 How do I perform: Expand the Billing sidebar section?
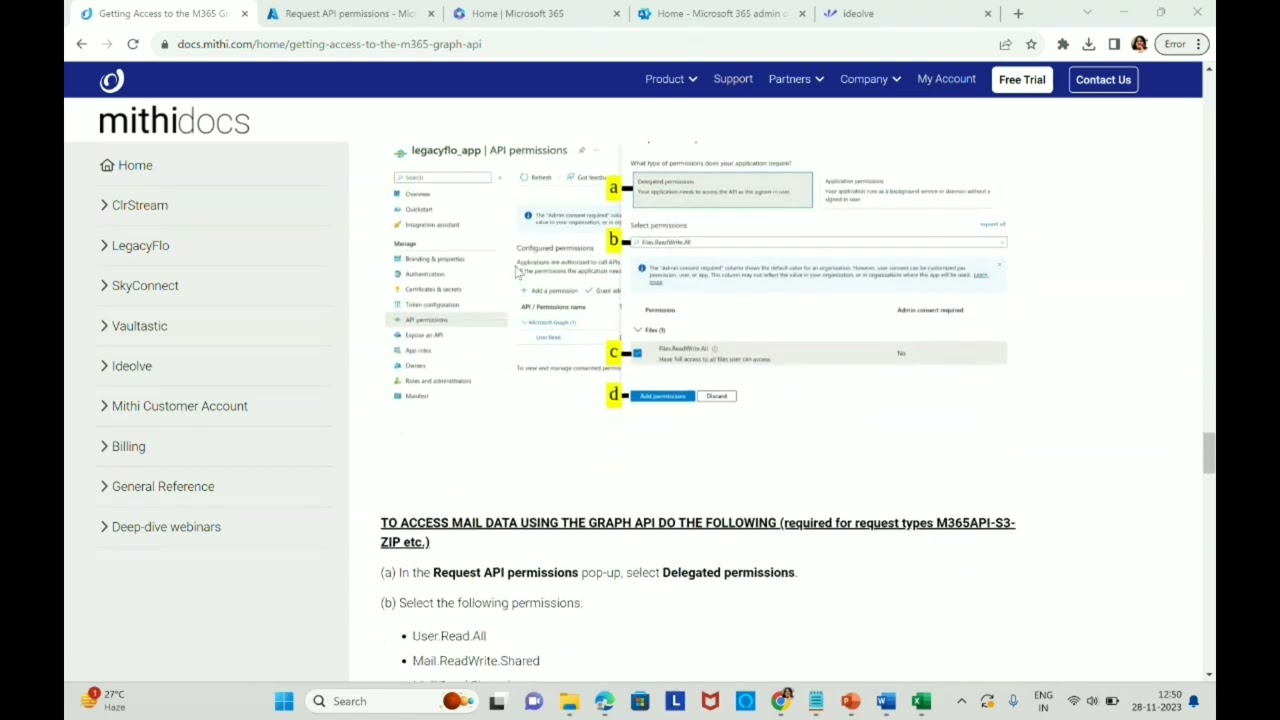click(x=123, y=446)
